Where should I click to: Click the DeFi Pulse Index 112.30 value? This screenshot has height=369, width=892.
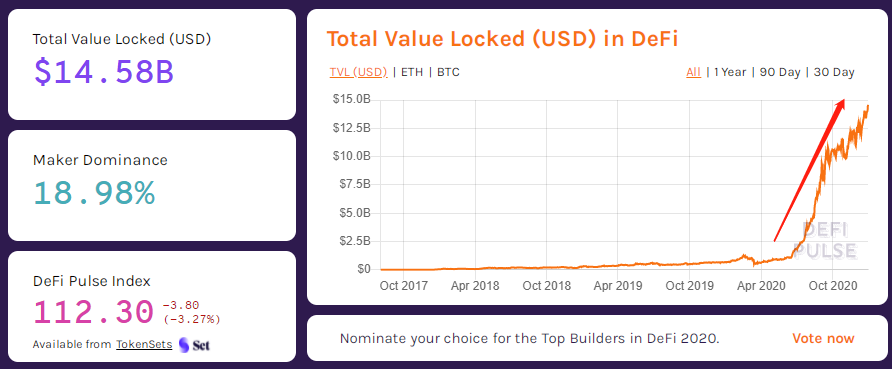(x=93, y=312)
